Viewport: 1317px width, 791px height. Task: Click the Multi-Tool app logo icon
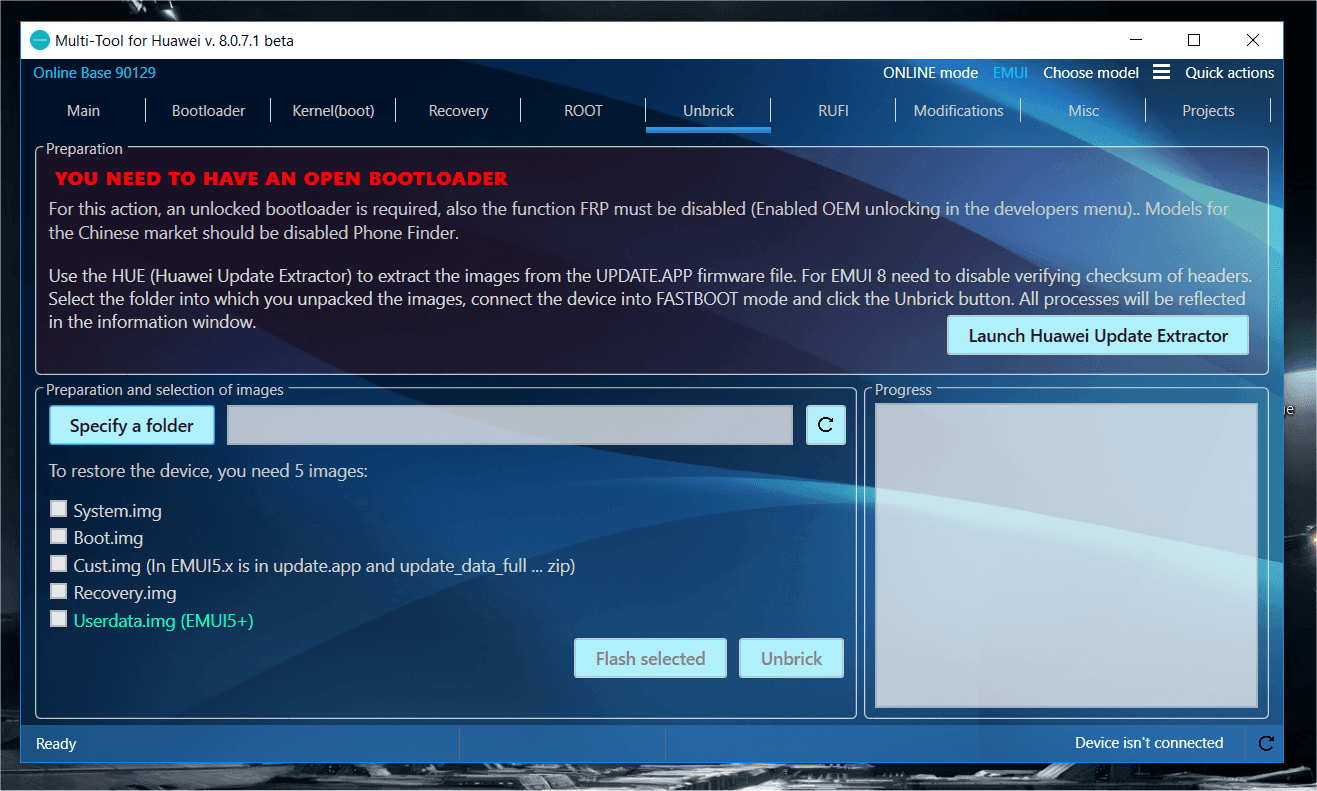click(40, 41)
